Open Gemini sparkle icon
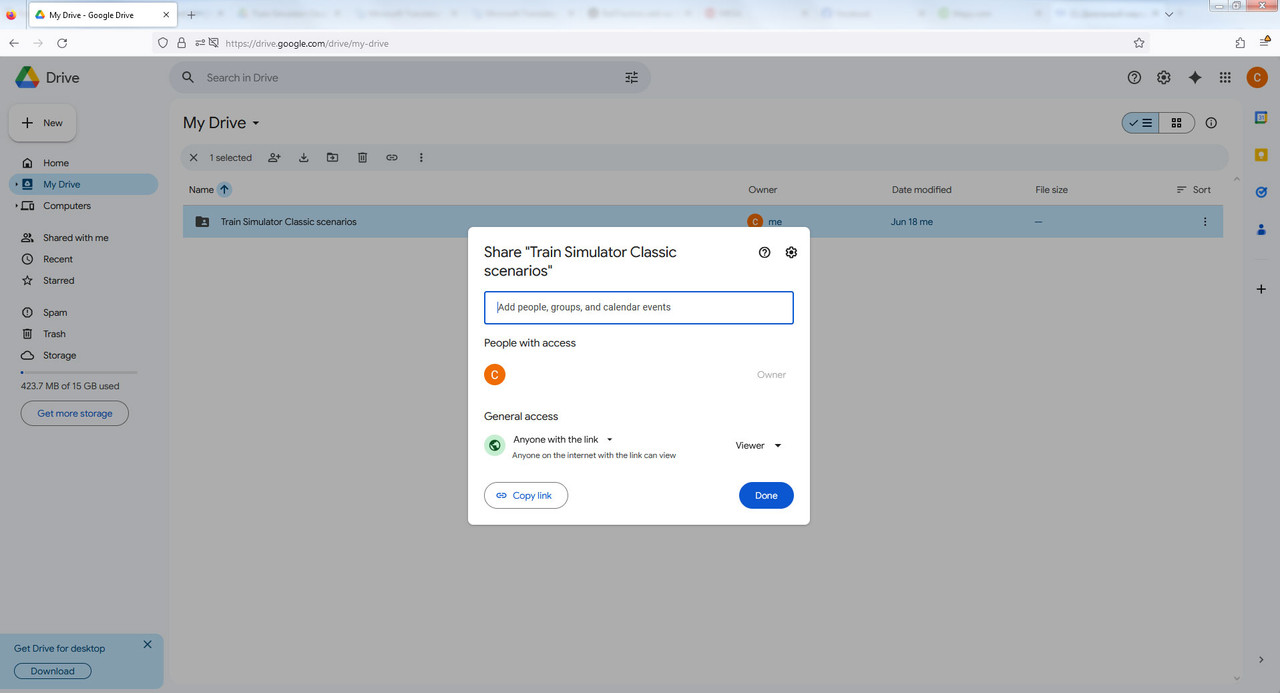This screenshot has height=693, width=1280. point(1194,78)
